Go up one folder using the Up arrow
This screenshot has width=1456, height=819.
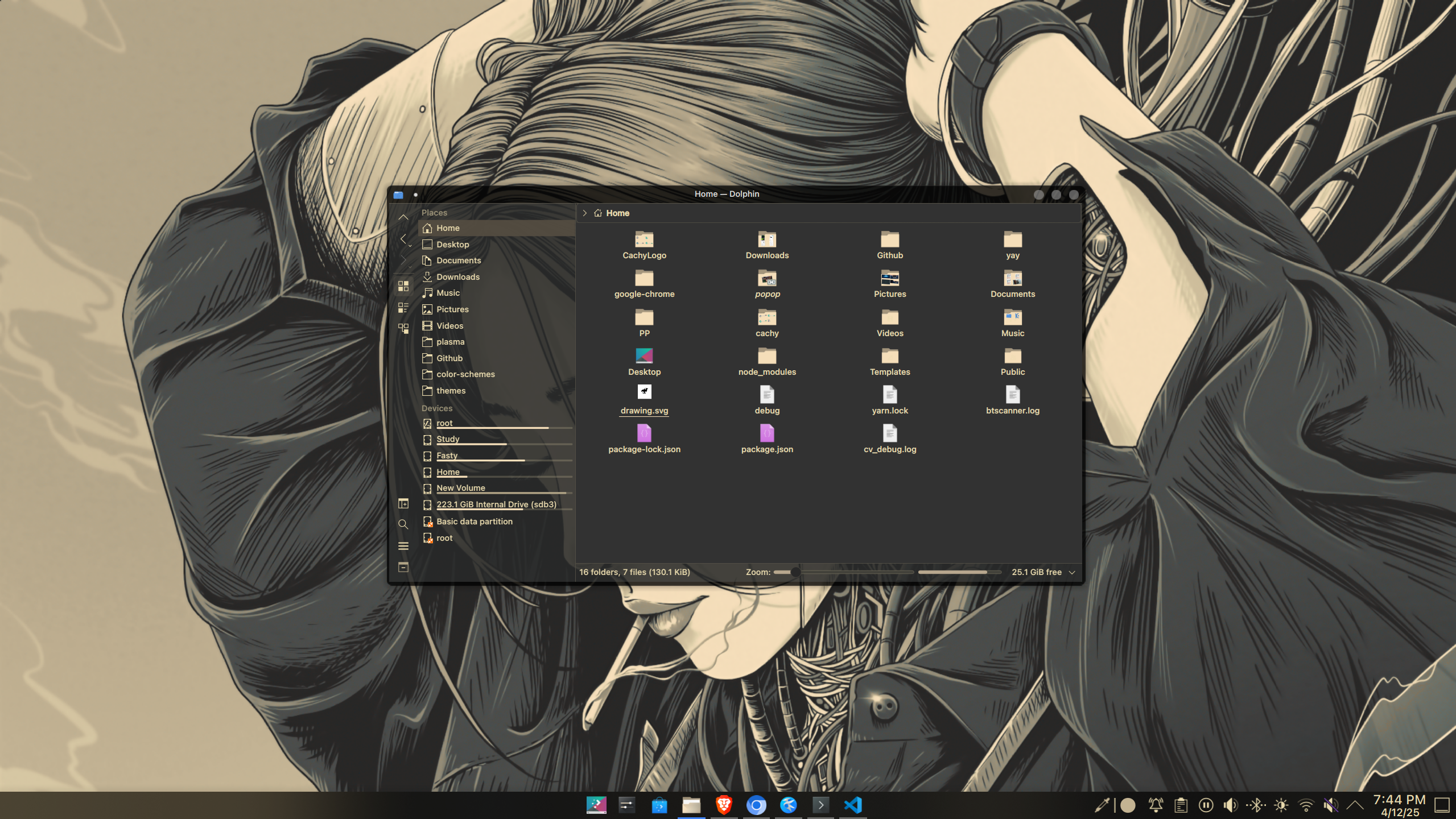(x=403, y=217)
